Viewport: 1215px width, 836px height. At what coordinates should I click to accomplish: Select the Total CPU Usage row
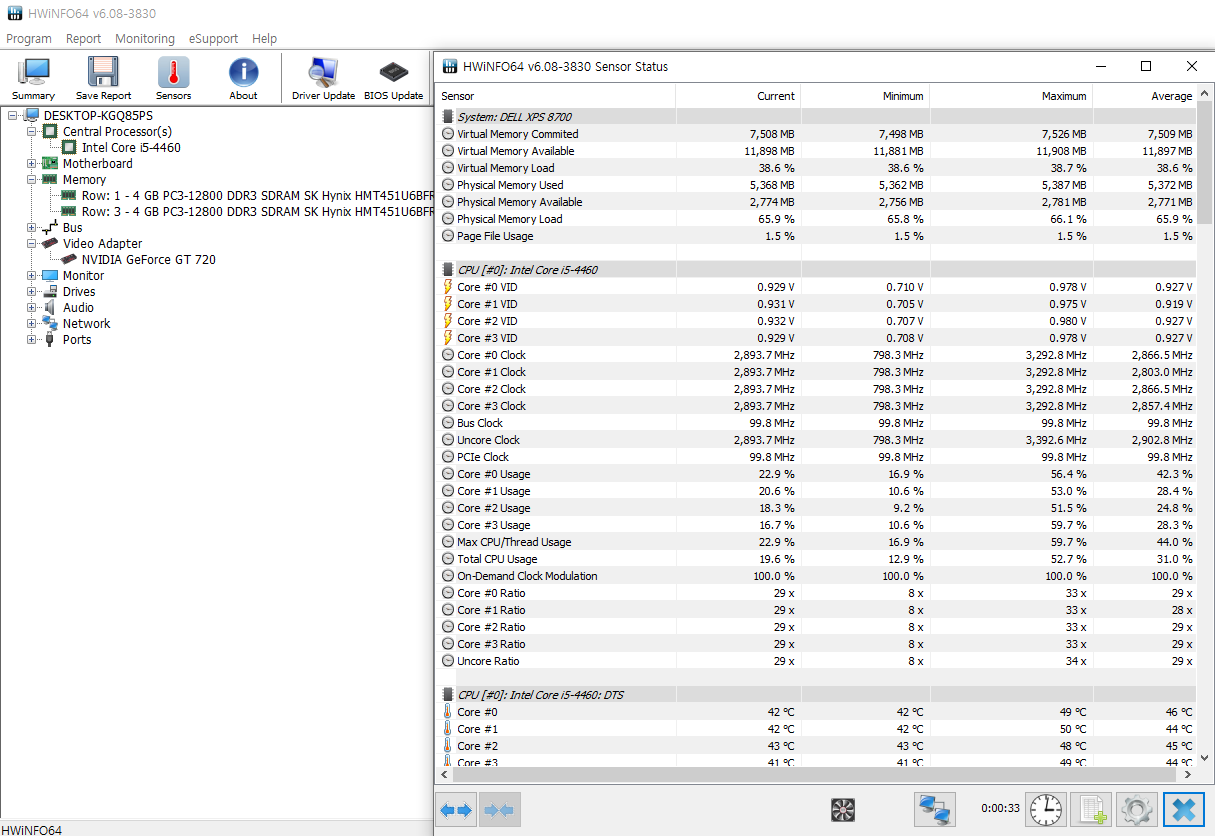point(817,559)
